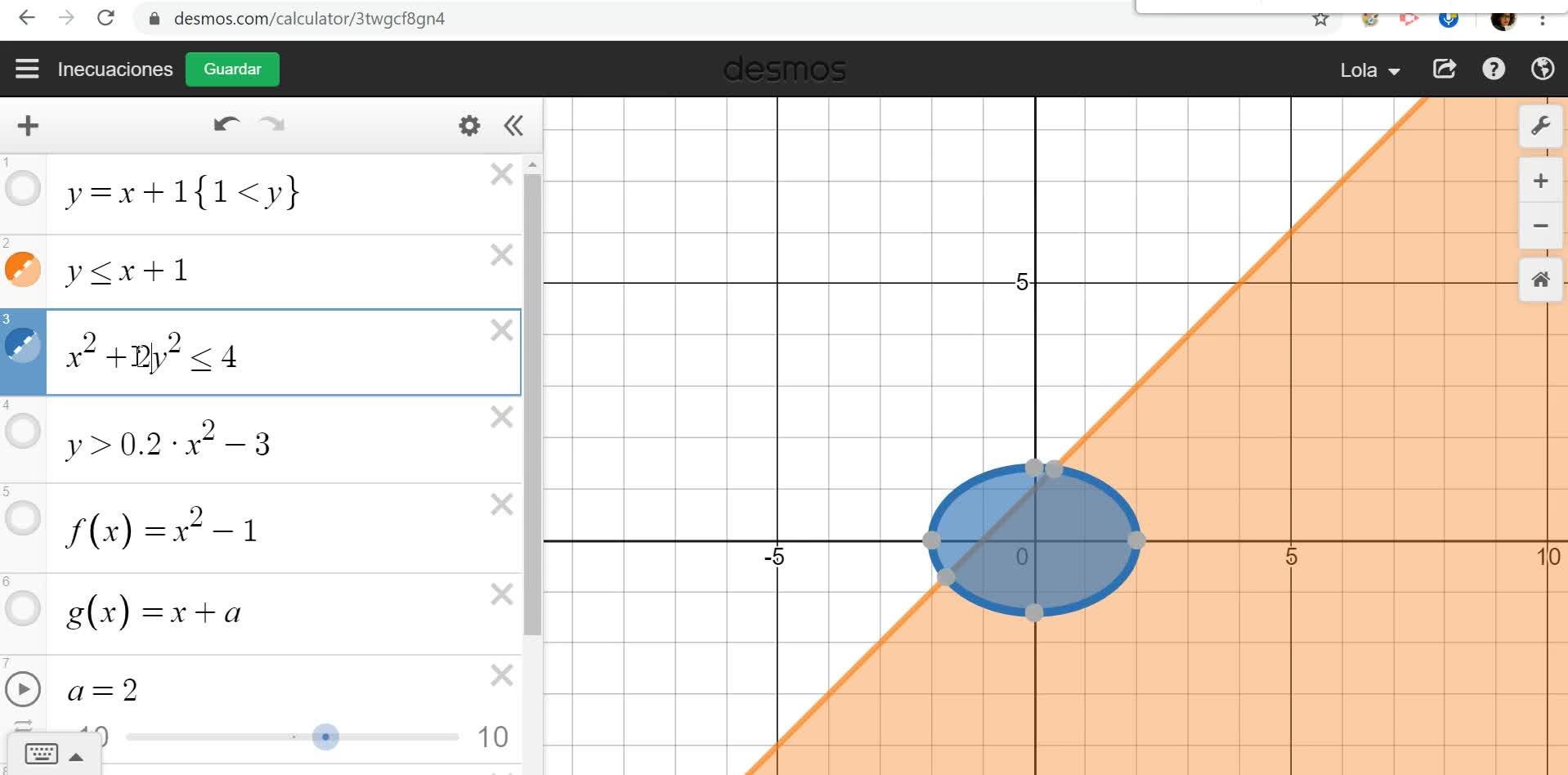Edit the expression y ≤ x + 1
Screen dimensions: 1568x775
point(127,271)
